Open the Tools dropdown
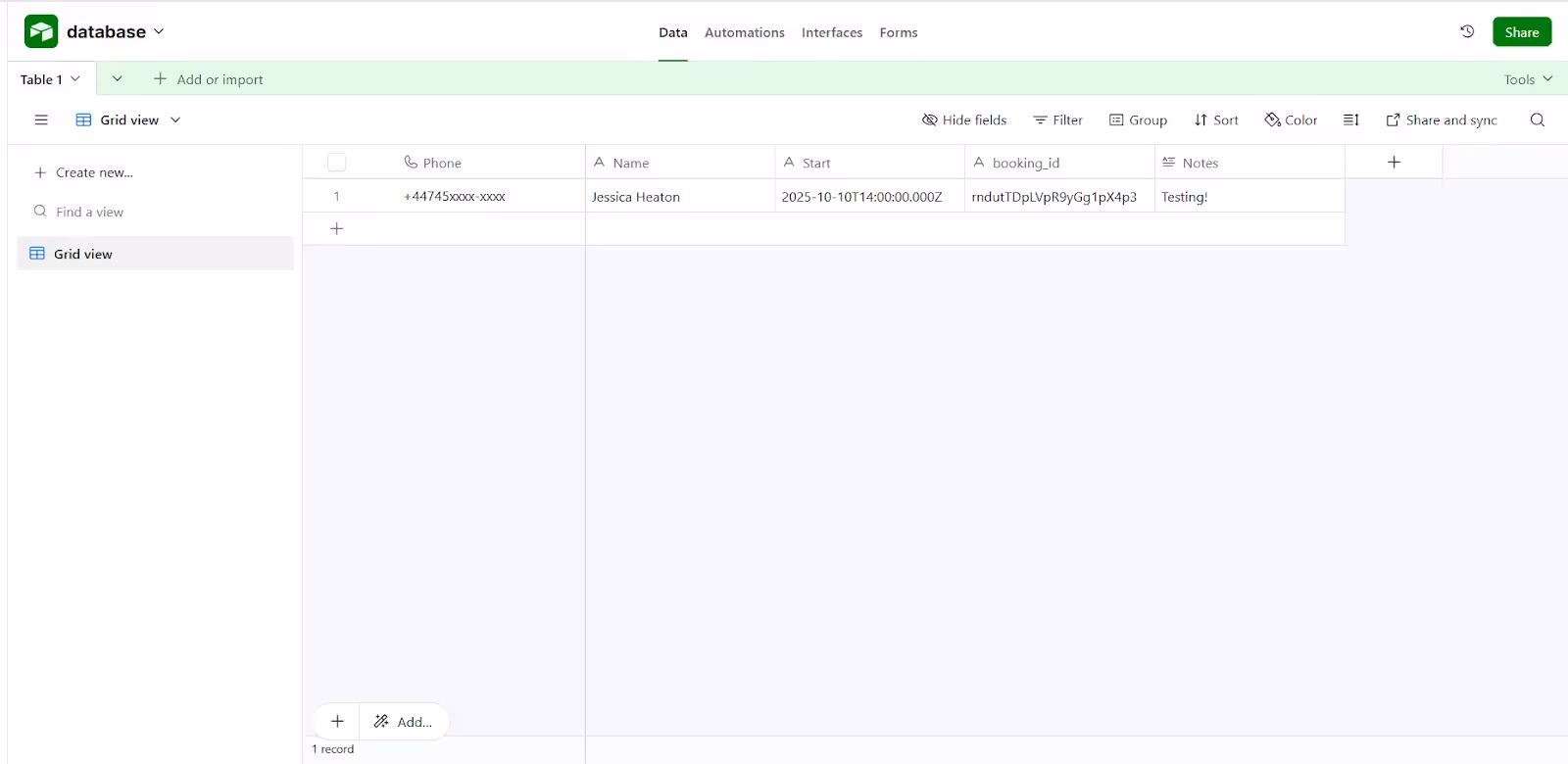This screenshot has width=1568, height=764. (1528, 79)
